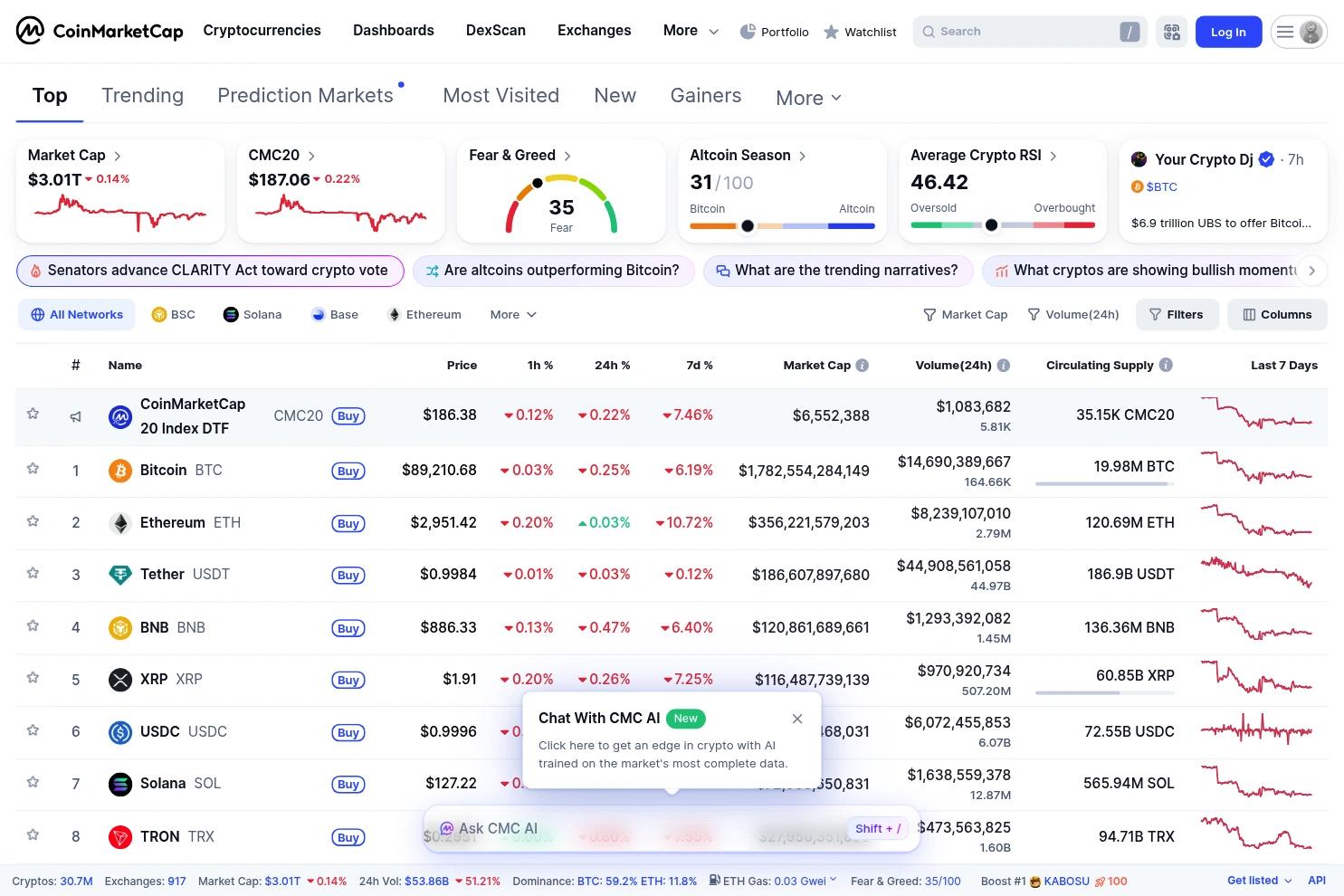Click the Market Cap column info icon

pos(863,366)
